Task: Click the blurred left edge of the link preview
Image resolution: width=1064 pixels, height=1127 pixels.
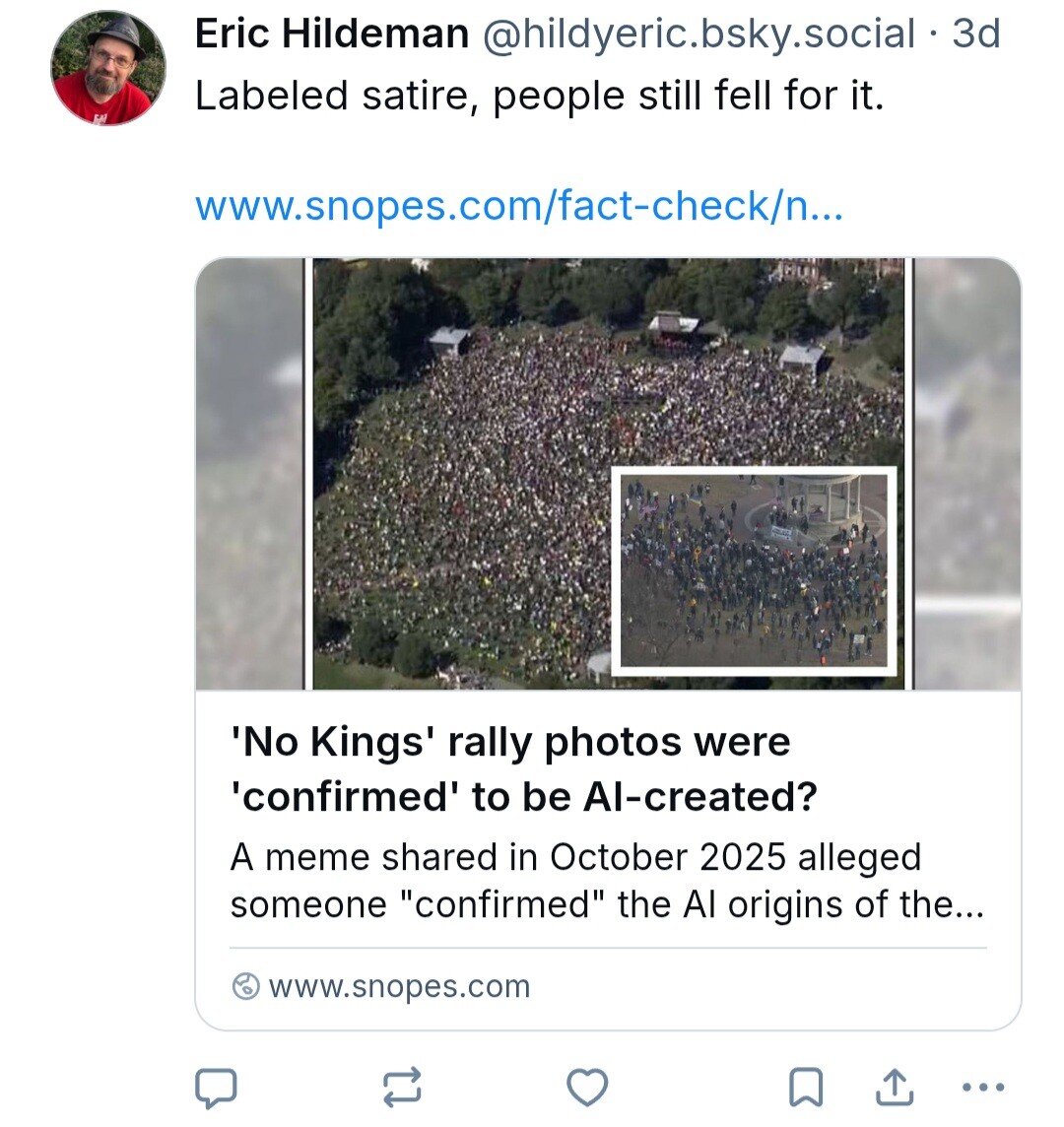Action: tap(249, 473)
